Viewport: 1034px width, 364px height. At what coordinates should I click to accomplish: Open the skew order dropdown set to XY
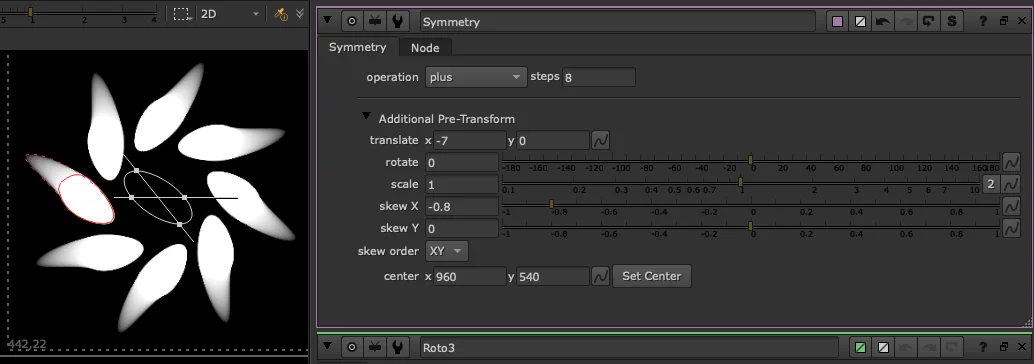point(447,251)
